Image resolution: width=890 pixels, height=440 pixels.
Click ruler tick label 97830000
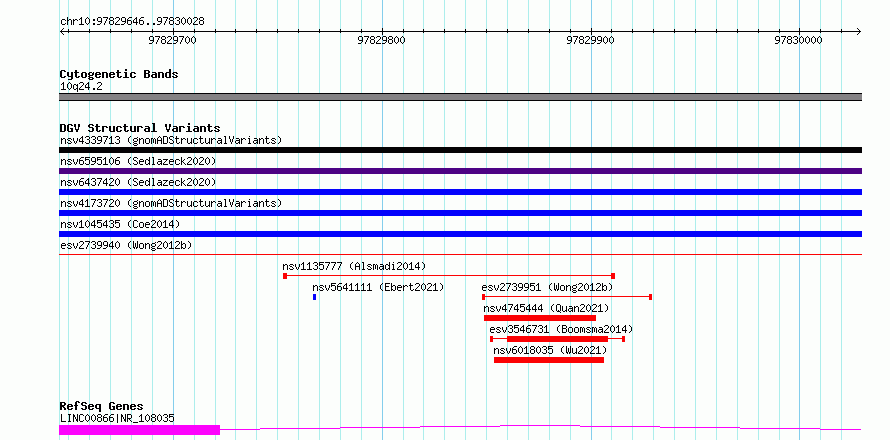(799, 40)
